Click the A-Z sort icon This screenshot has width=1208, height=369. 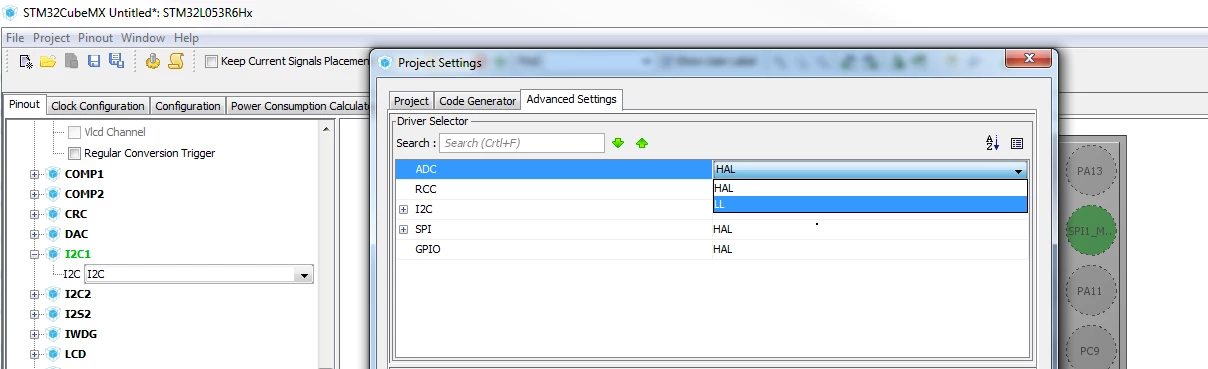(x=993, y=143)
